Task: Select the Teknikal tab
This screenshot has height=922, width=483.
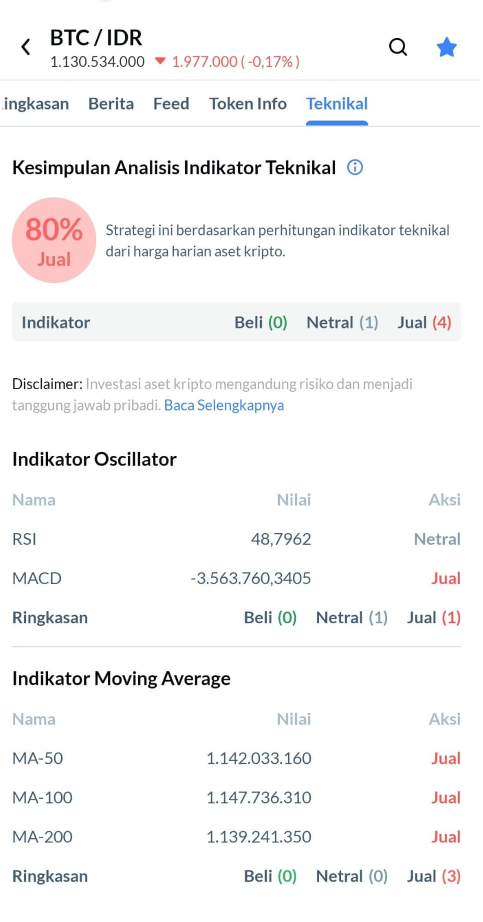Action: pos(337,104)
